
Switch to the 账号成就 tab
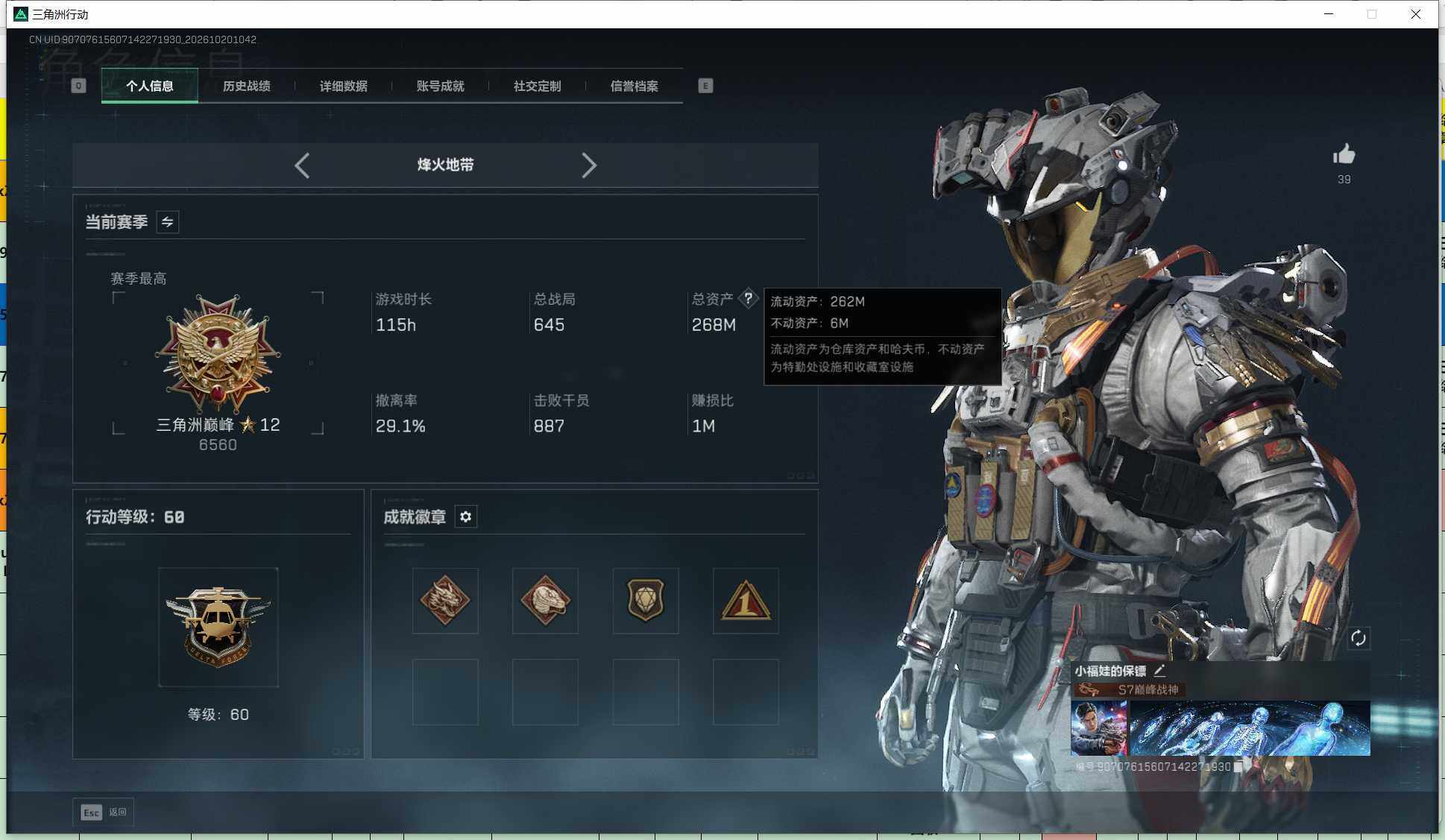(x=441, y=86)
